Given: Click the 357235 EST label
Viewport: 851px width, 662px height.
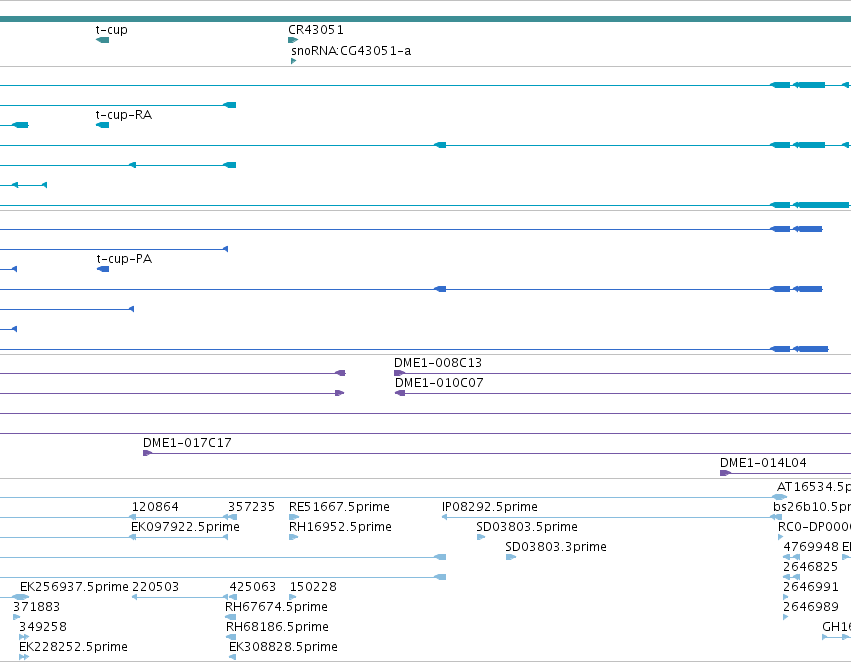Looking at the screenshot, I should 251,507.
